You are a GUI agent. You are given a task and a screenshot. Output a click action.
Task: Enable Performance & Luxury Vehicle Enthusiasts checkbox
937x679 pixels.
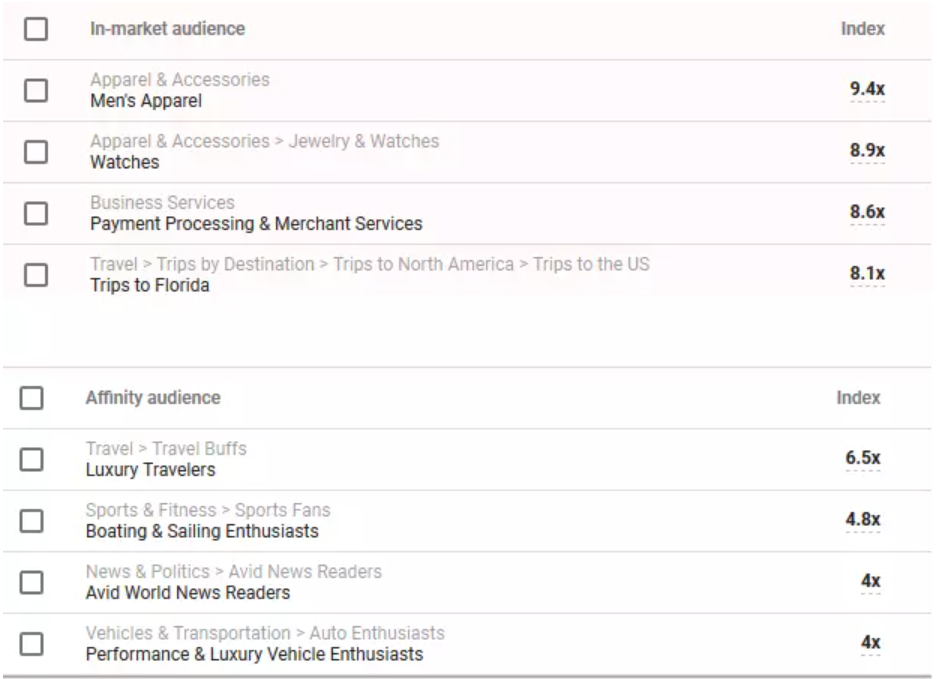32,644
